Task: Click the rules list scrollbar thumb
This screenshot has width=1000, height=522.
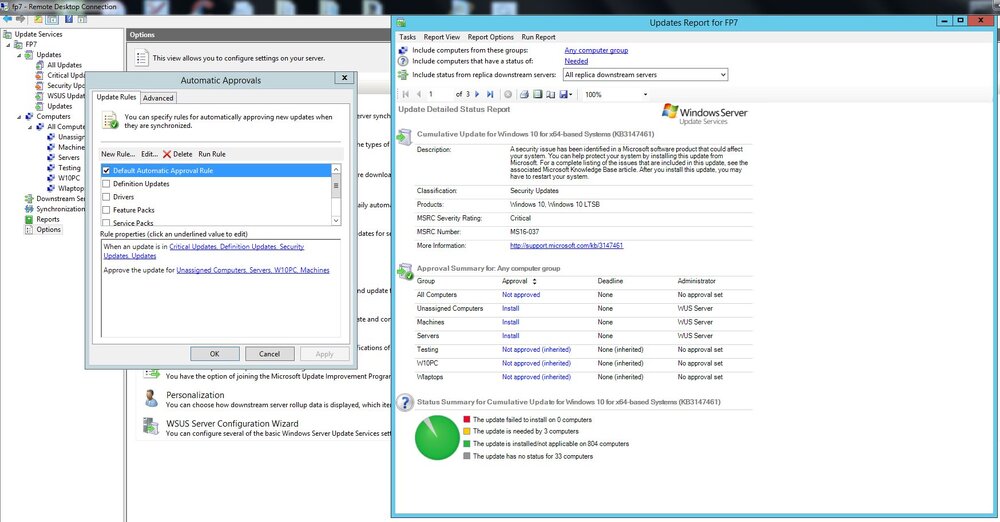Action: pyautogui.click(x=336, y=186)
